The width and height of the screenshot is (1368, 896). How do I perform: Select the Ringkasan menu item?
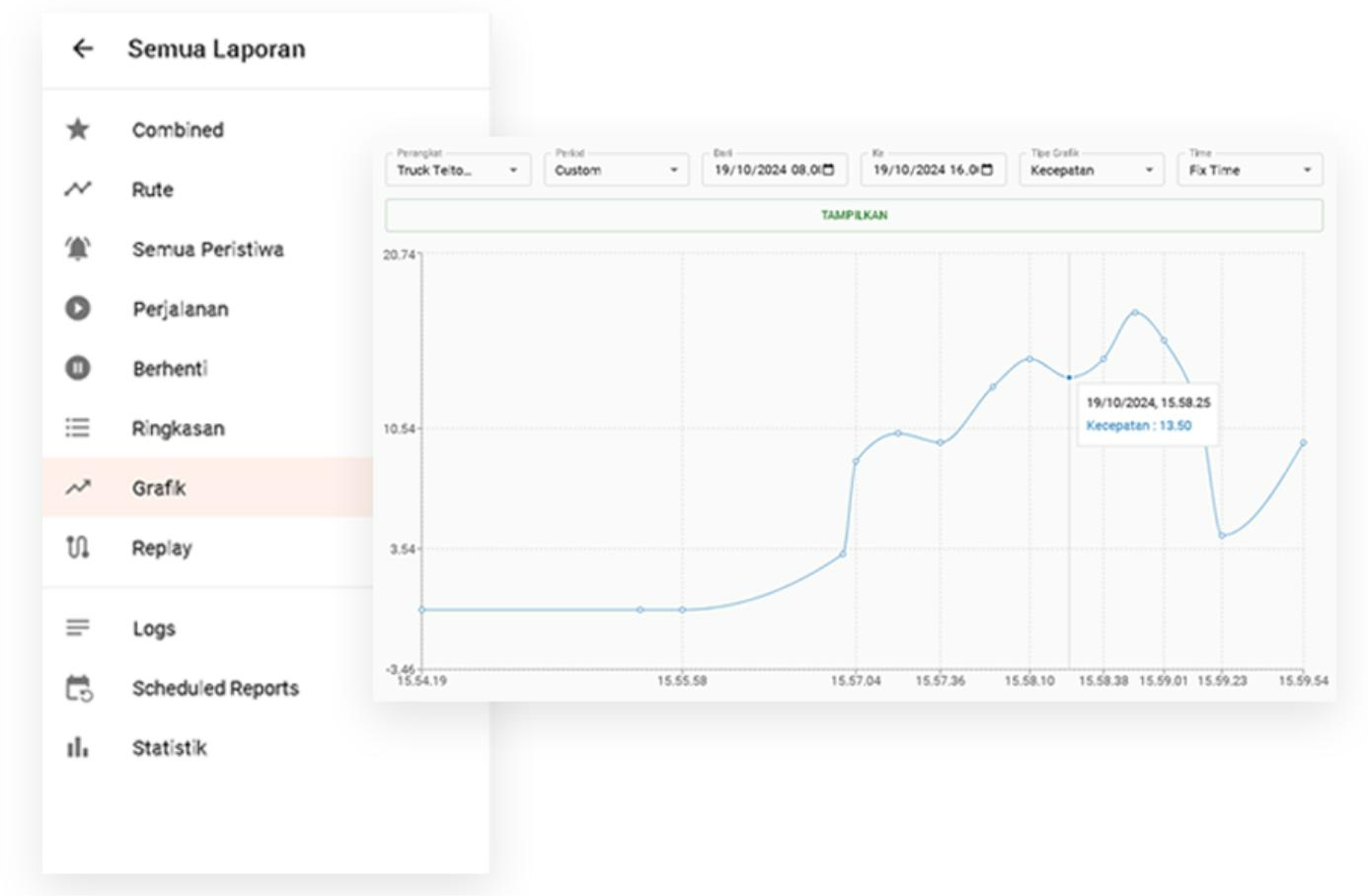pos(178,428)
